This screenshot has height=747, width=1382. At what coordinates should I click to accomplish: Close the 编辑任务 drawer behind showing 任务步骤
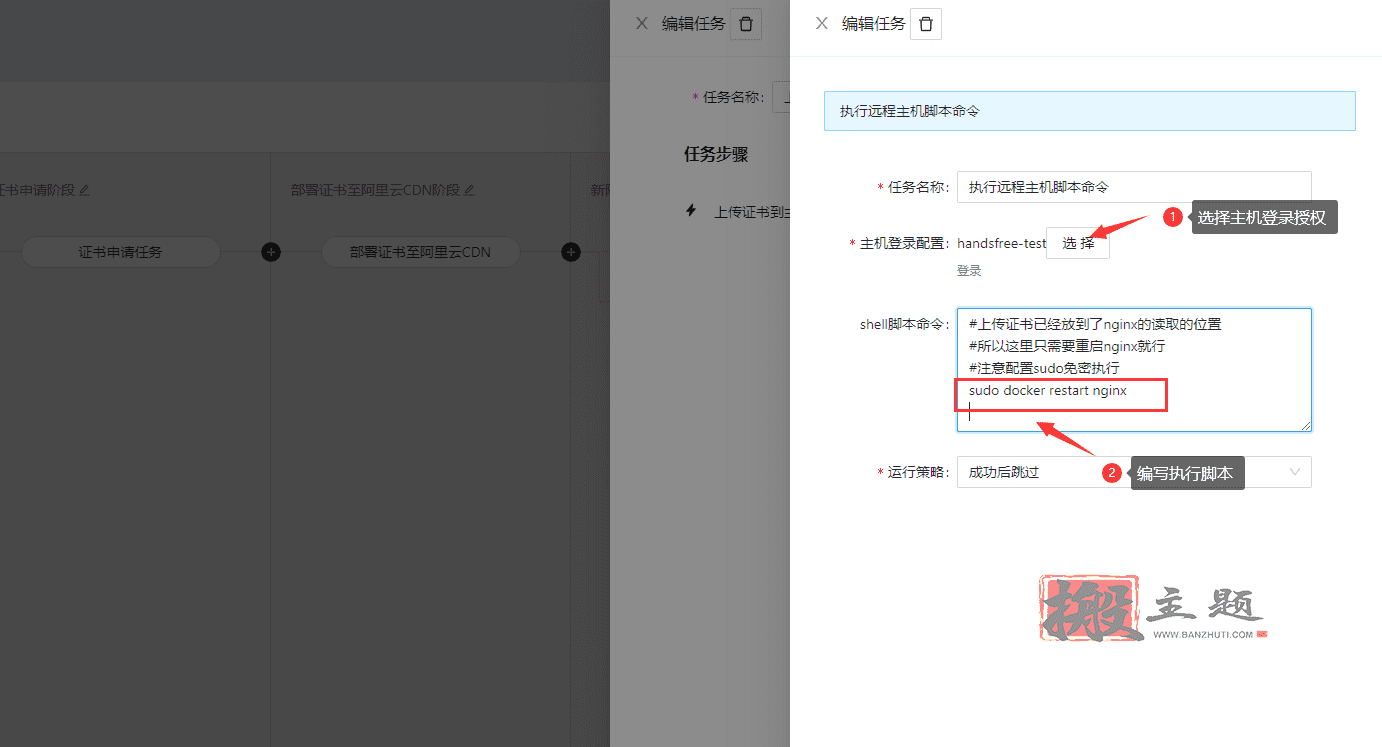click(642, 23)
